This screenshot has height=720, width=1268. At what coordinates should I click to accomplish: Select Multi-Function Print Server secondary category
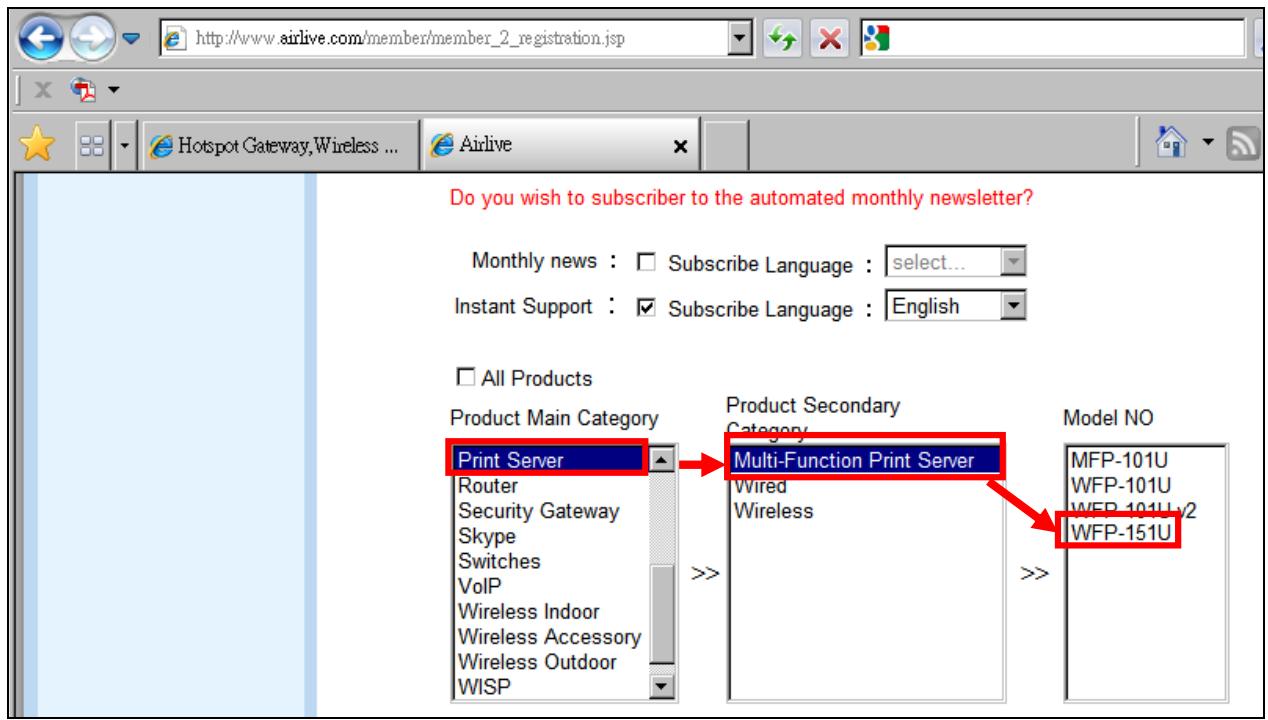pyautogui.click(x=866, y=459)
